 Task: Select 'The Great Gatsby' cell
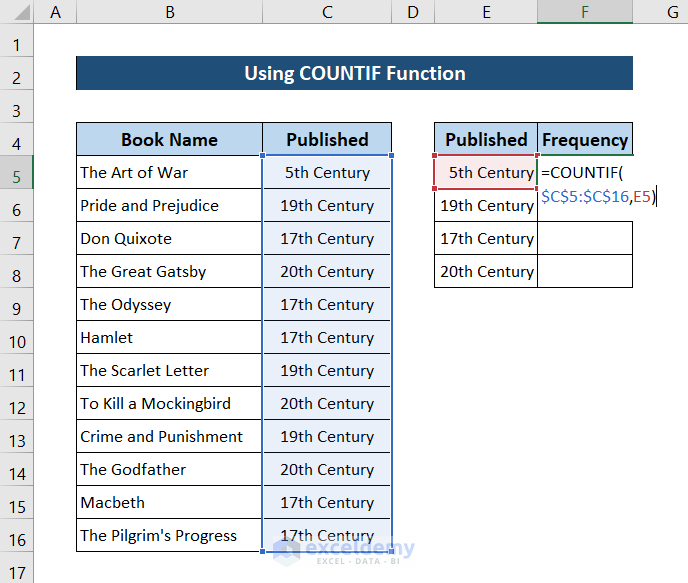pos(170,271)
